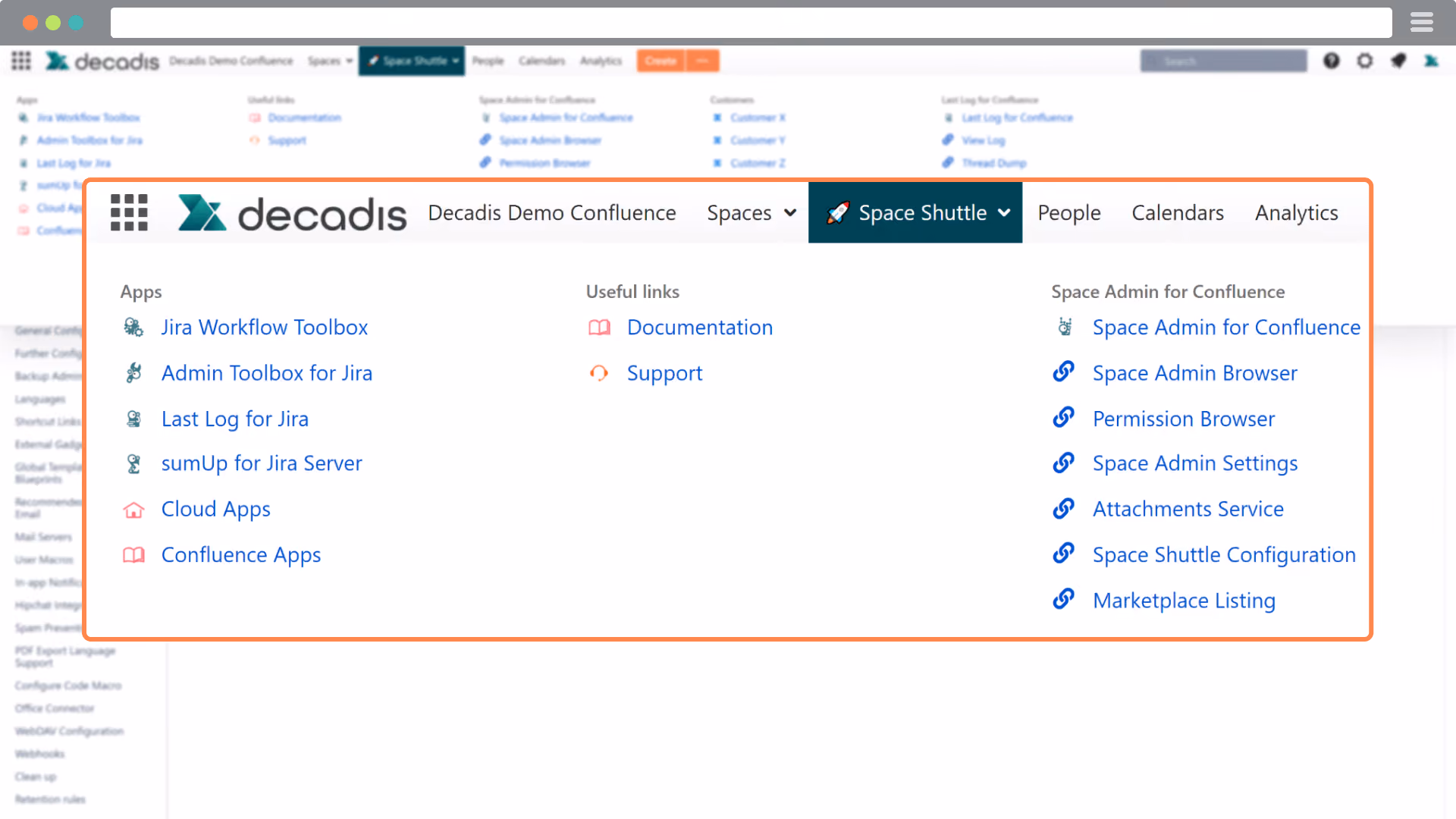
Task: Open the user profile avatar in the top bar
Action: coord(1431,61)
